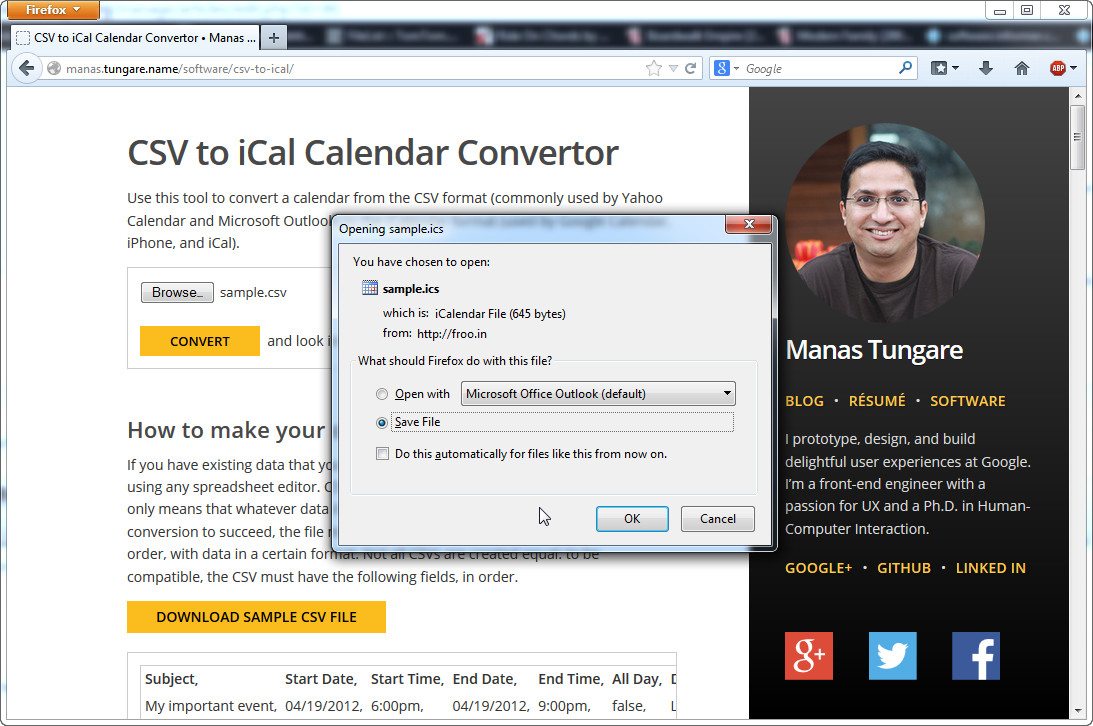Expand the bookmarks menu arrow
Screen dimensions: 1093x726
coord(955,68)
